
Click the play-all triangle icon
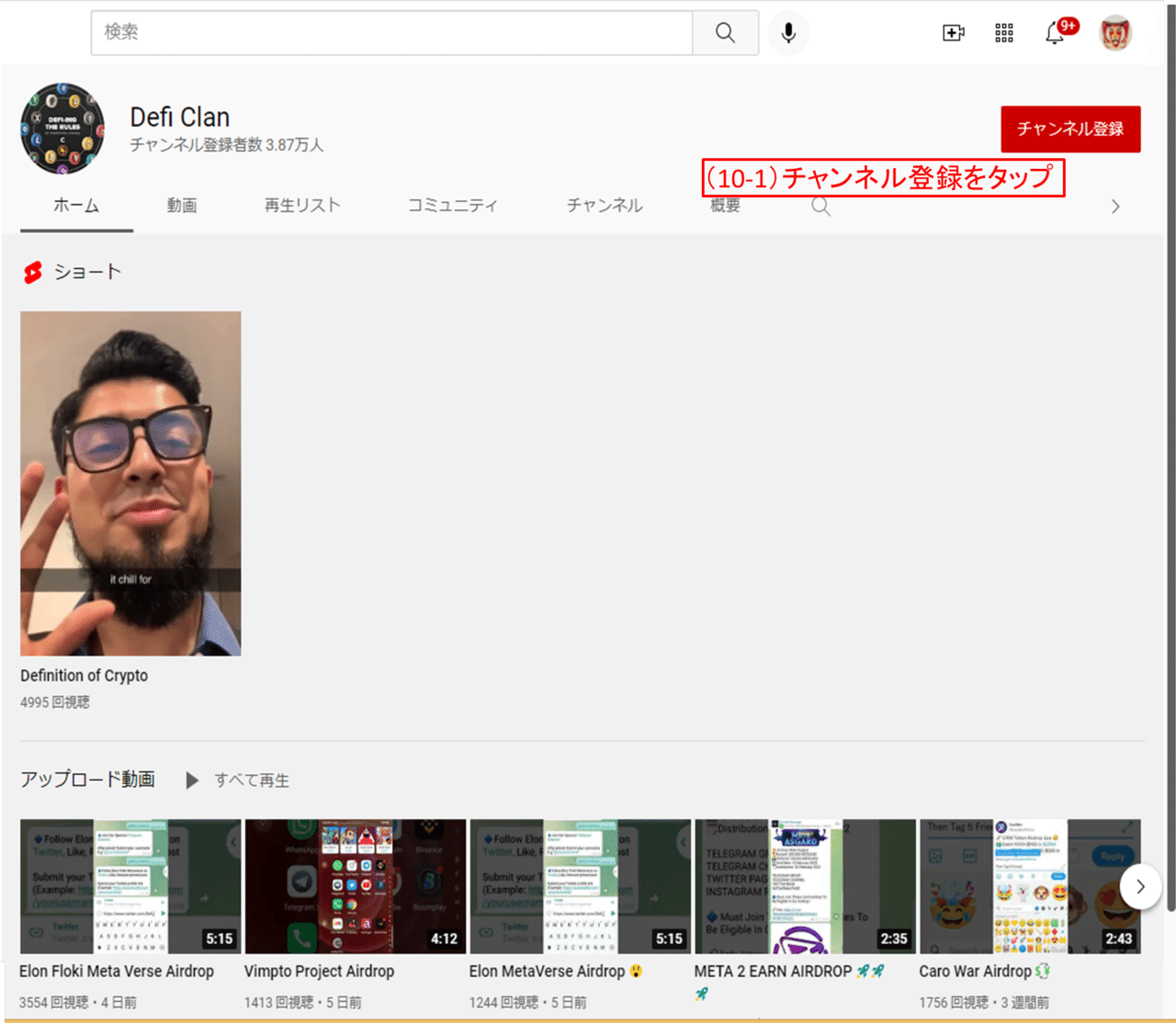(192, 781)
